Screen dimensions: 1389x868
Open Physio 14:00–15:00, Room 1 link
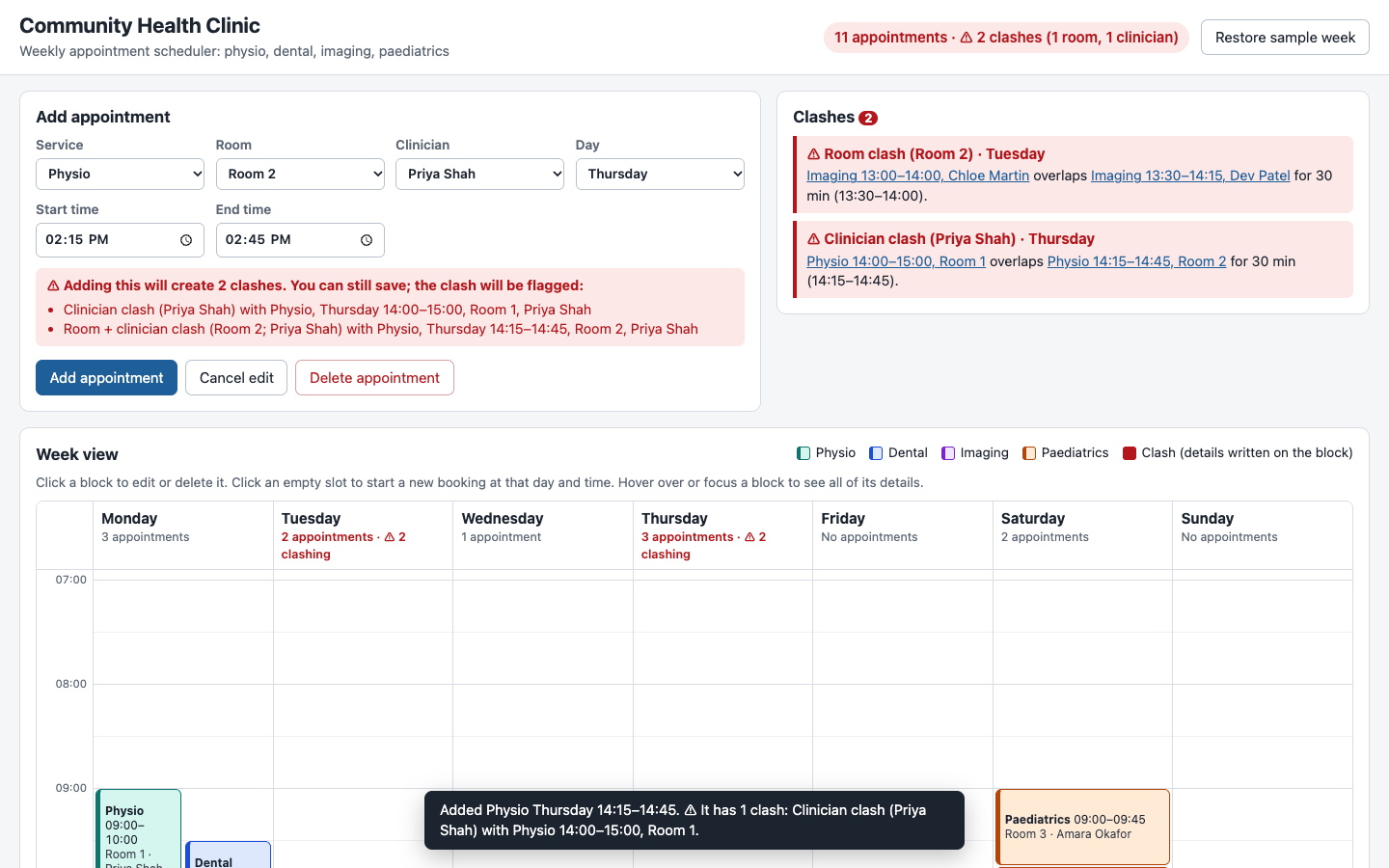coord(896,261)
